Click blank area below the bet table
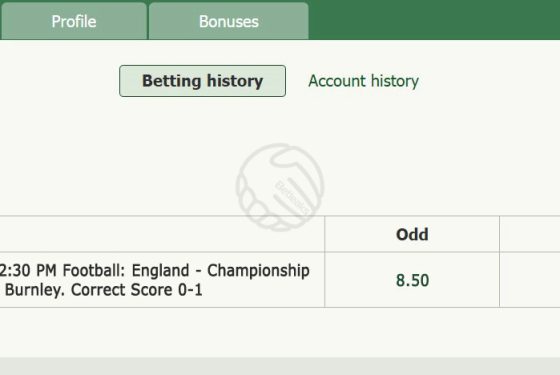Viewport: 560px width, 375px height. click(280, 332)
